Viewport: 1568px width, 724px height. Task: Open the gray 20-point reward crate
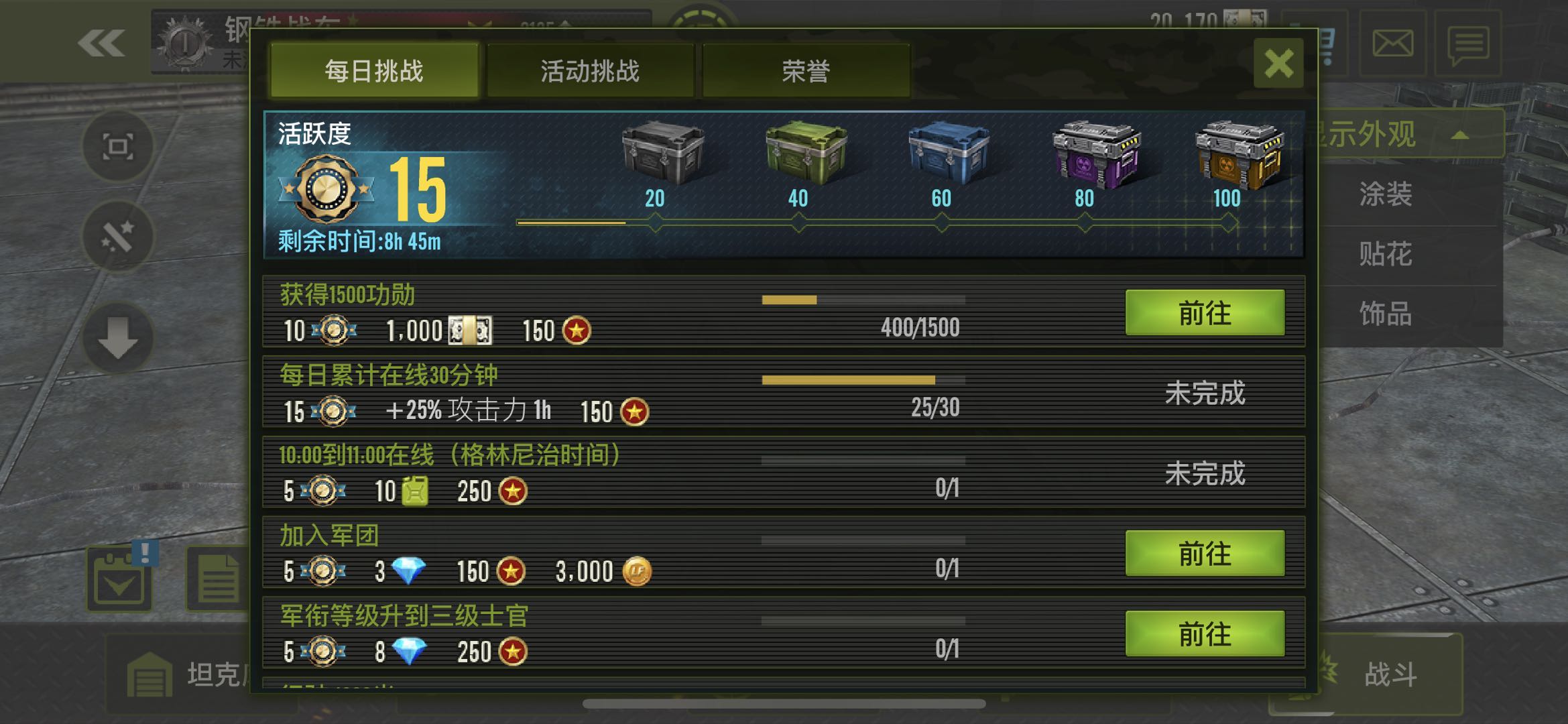pyautogui.click(x=662, y=153)
